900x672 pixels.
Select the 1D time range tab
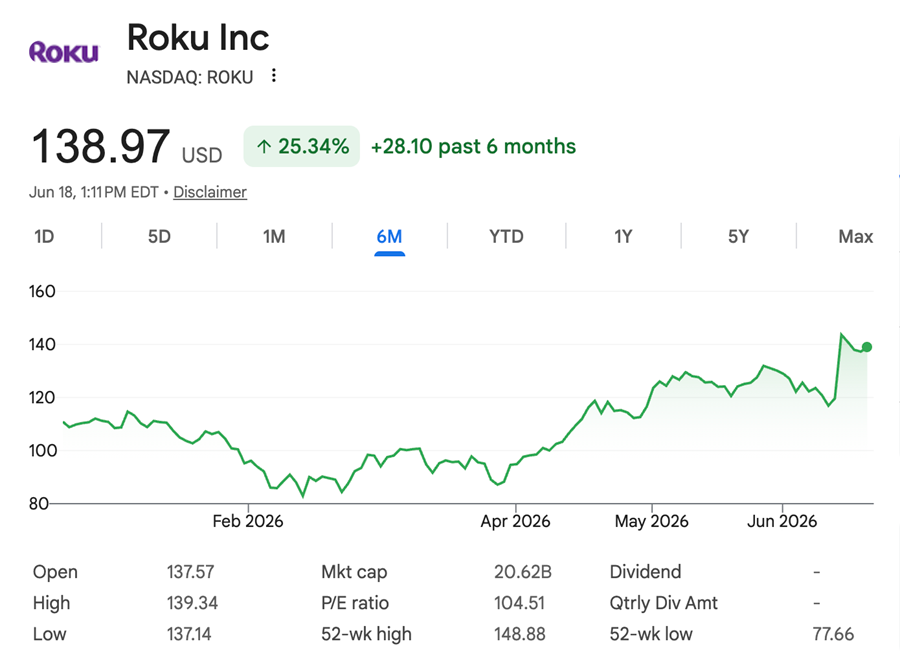(x=44, y=236)
